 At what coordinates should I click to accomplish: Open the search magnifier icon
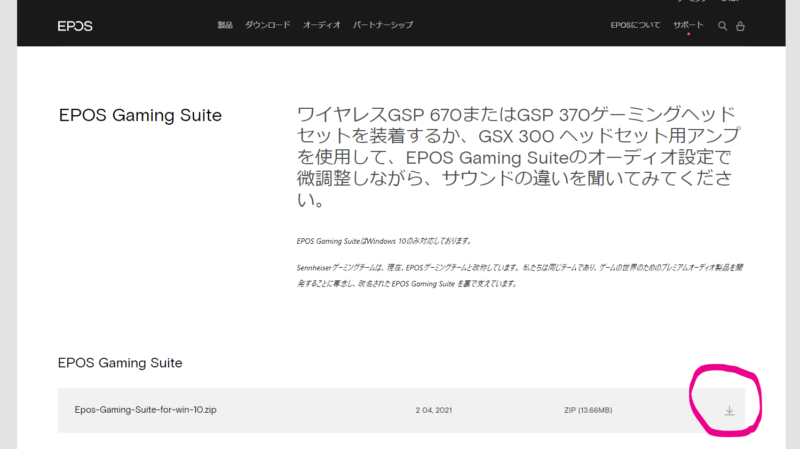click(722, 26)
